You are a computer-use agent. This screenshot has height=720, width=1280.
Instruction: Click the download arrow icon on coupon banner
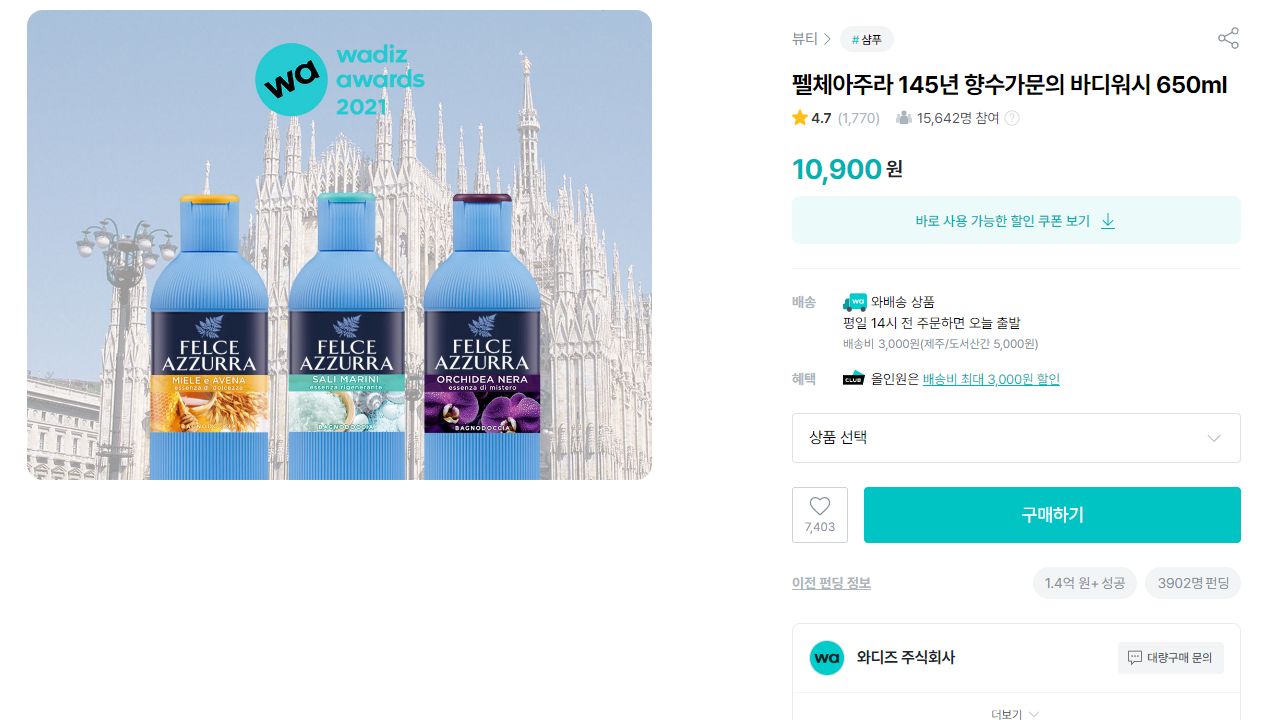coord(1108,221)
